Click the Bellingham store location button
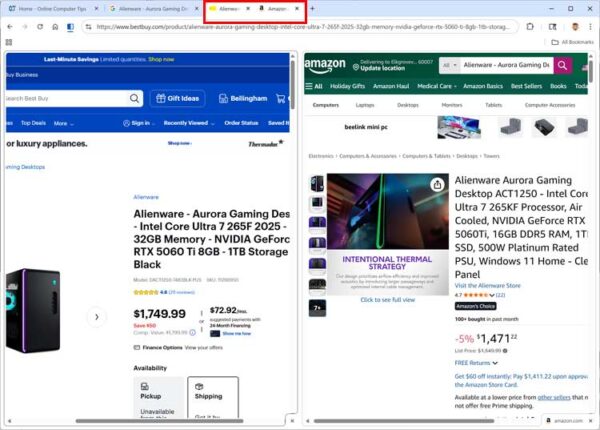 click(x=243, y=98)
